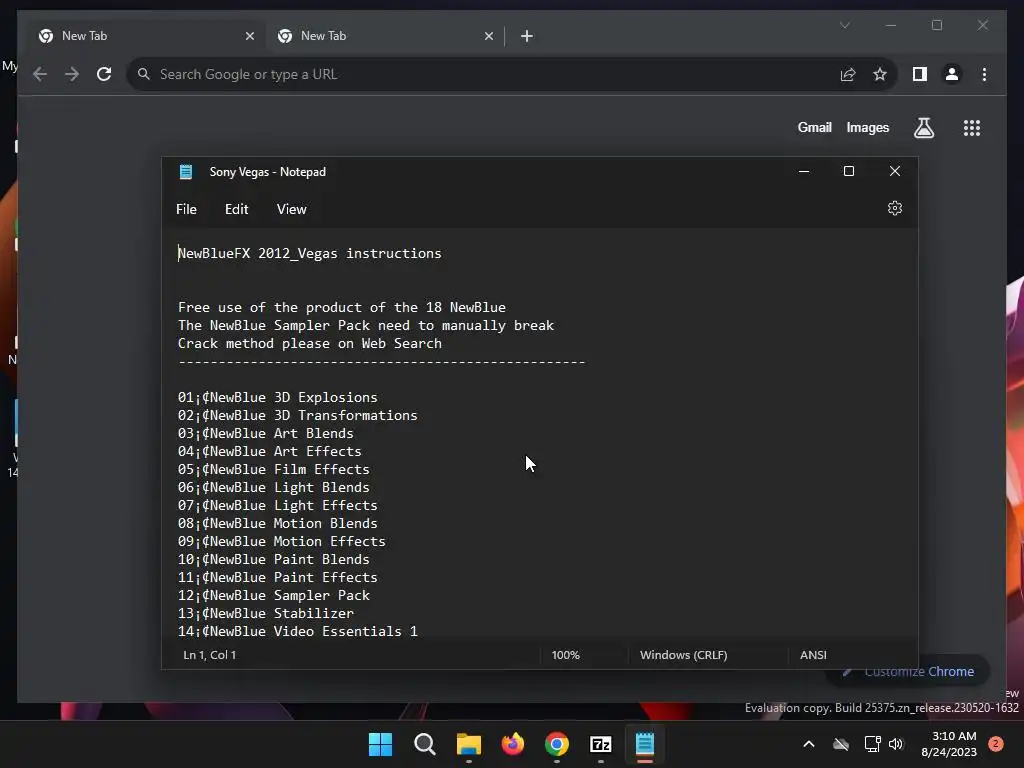The image size is (1024, 768).
Task: Open the View menu in Notepad
Action: [x=291, y=209]
